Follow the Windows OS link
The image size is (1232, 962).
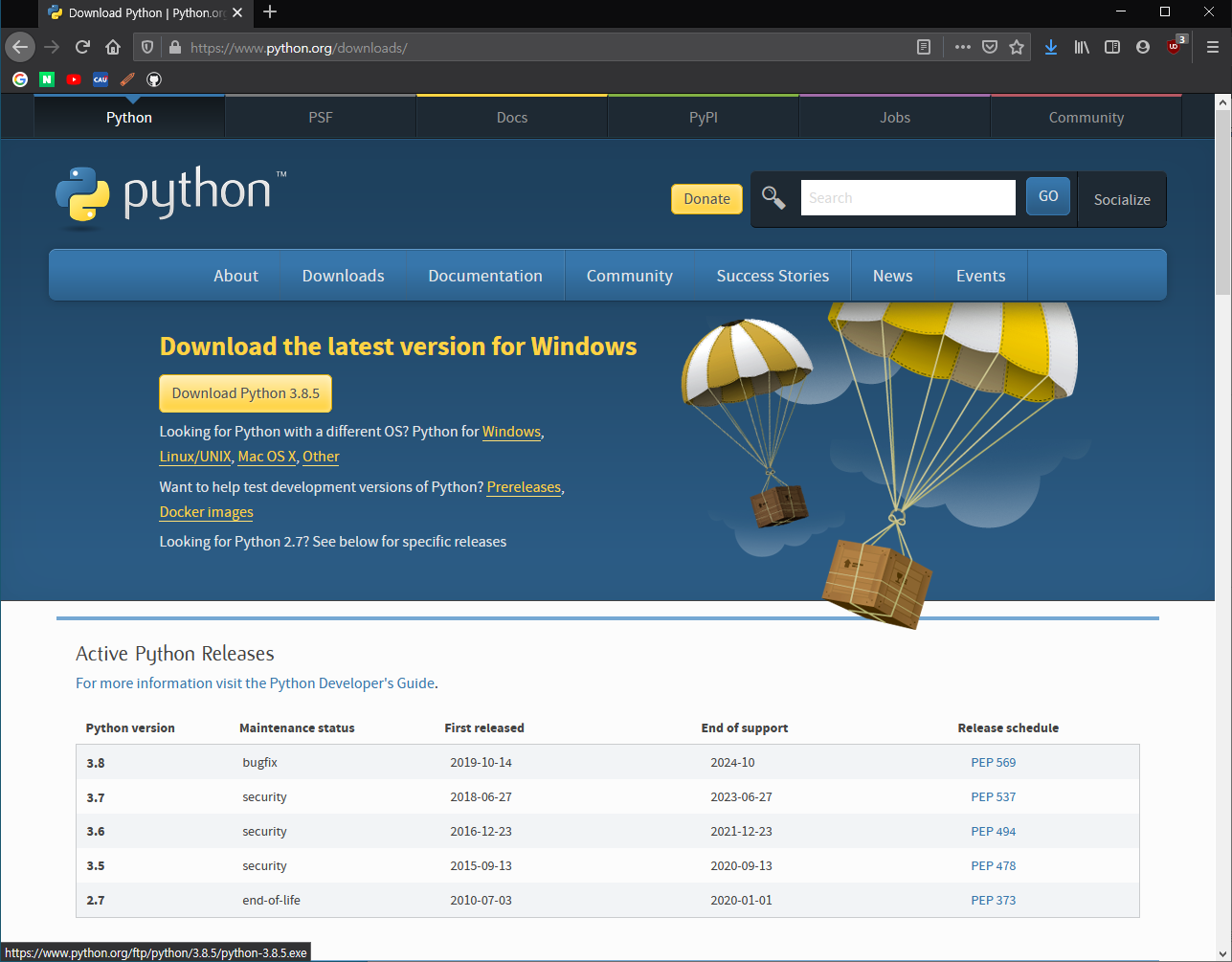coord(511,432)
